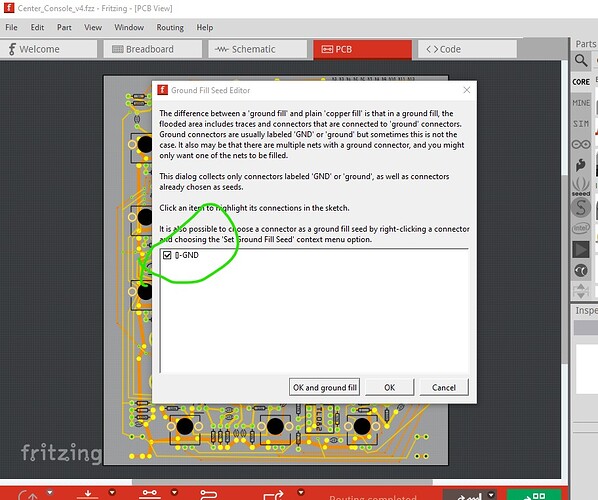Expand the rotate button dropdown arrow
Image resolution: width=598 pixels, height=500 pixels.
point(50,492)
